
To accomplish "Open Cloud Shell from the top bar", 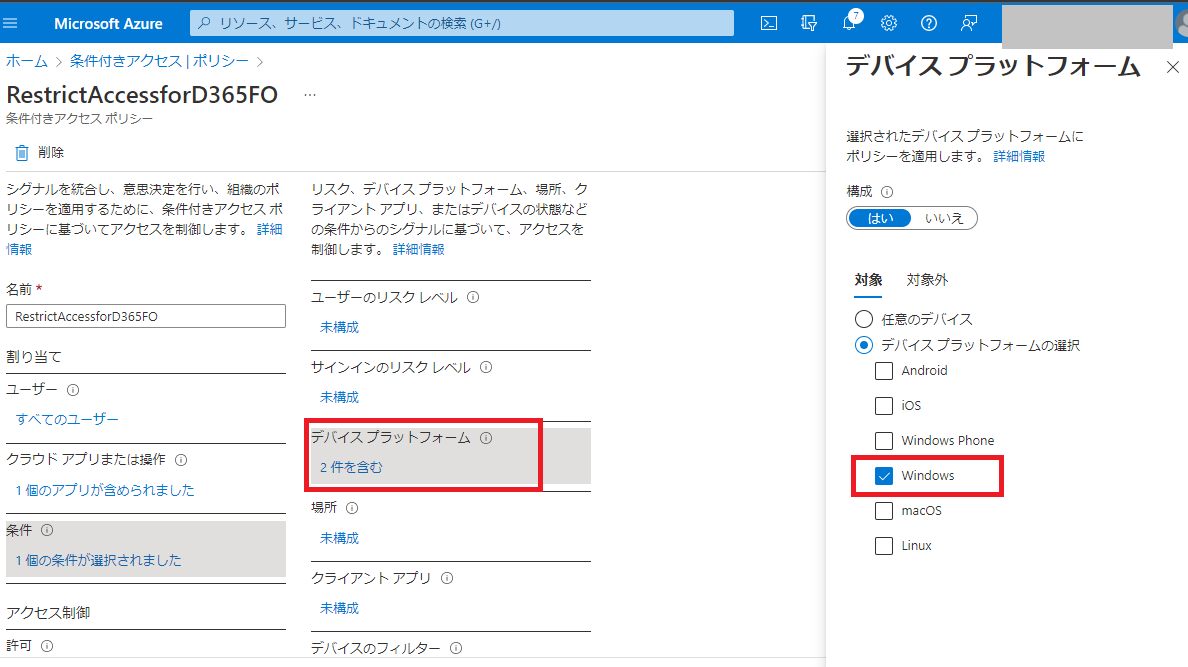I will [768, 23].
